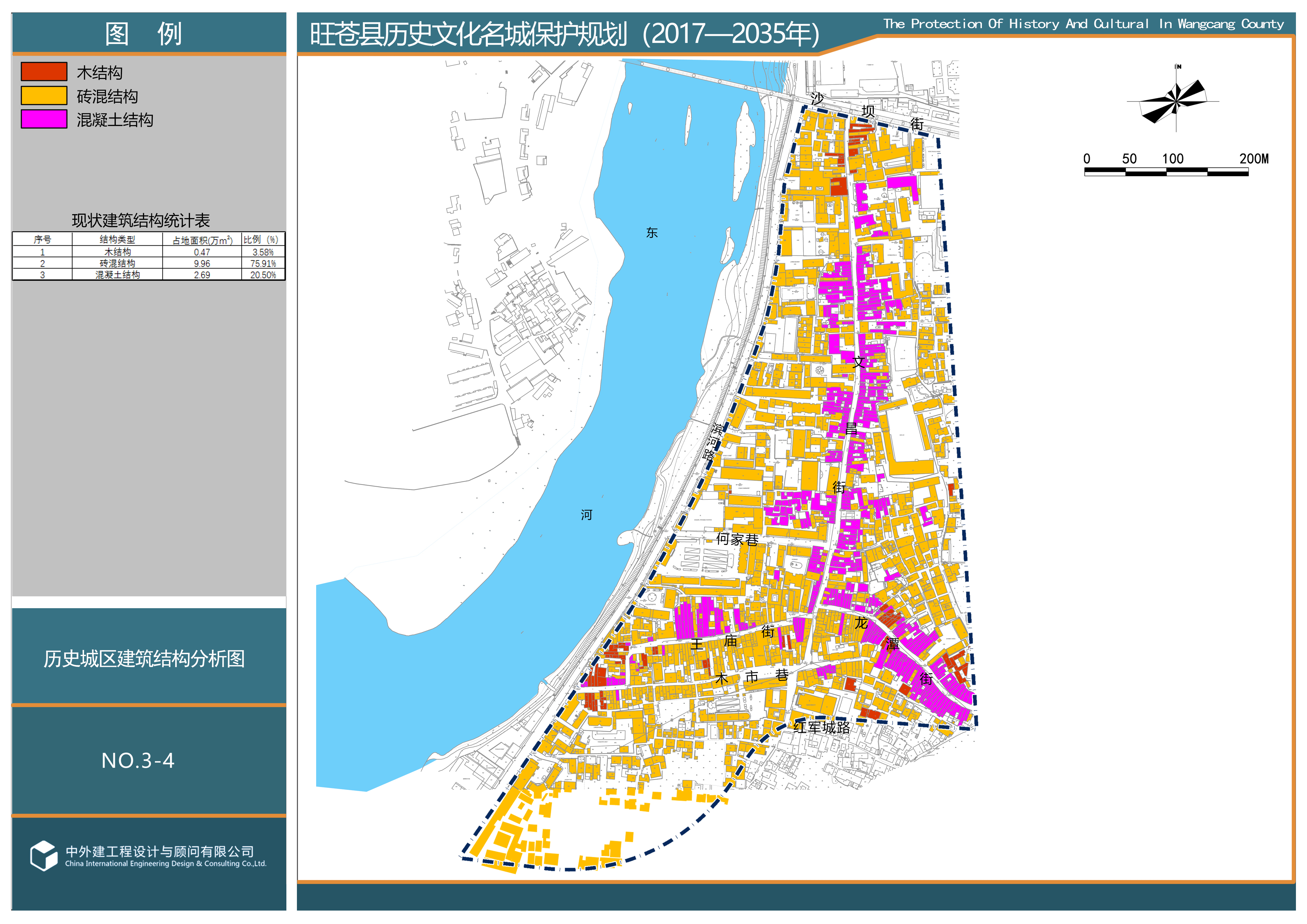Click the 历史城区建筑结构分析图 title panel
This screenshot has width=1307, height=924.
pos(144,659)
